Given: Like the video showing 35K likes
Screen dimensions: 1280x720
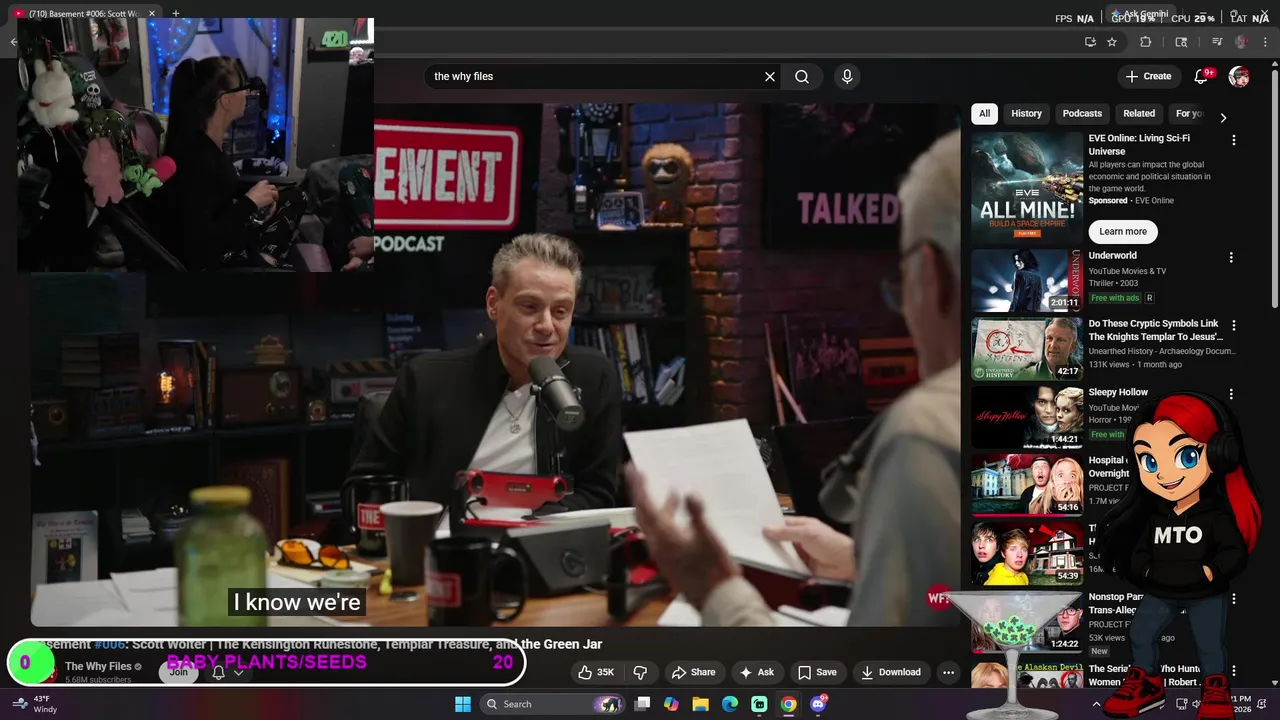Looking at the screenshot, I should (x=596, y=672).
